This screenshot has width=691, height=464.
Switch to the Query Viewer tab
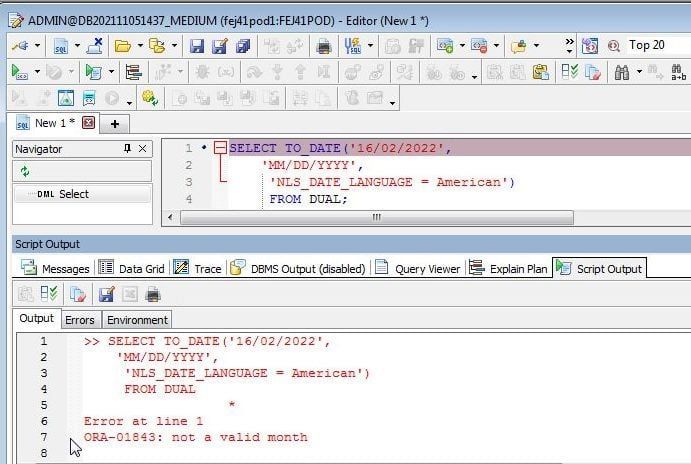(x=417, y=268)
